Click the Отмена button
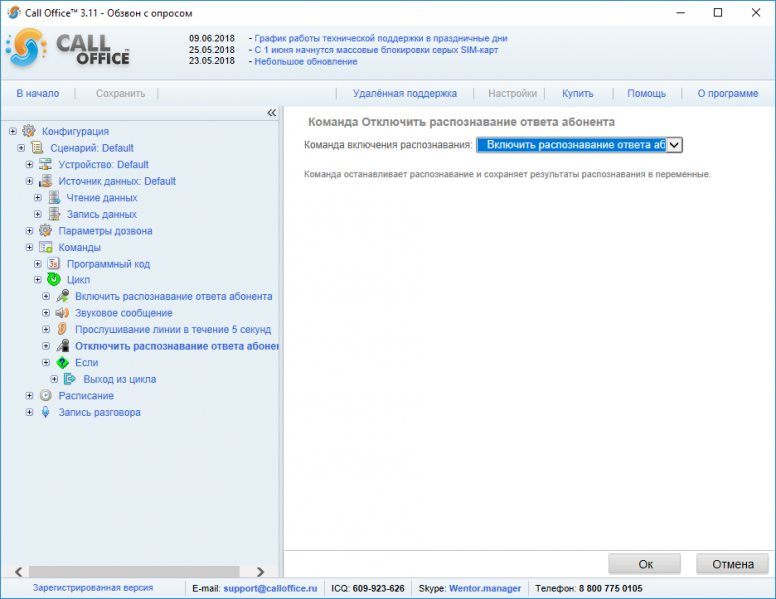Screen dimensions: 776x599 [732, 564]
